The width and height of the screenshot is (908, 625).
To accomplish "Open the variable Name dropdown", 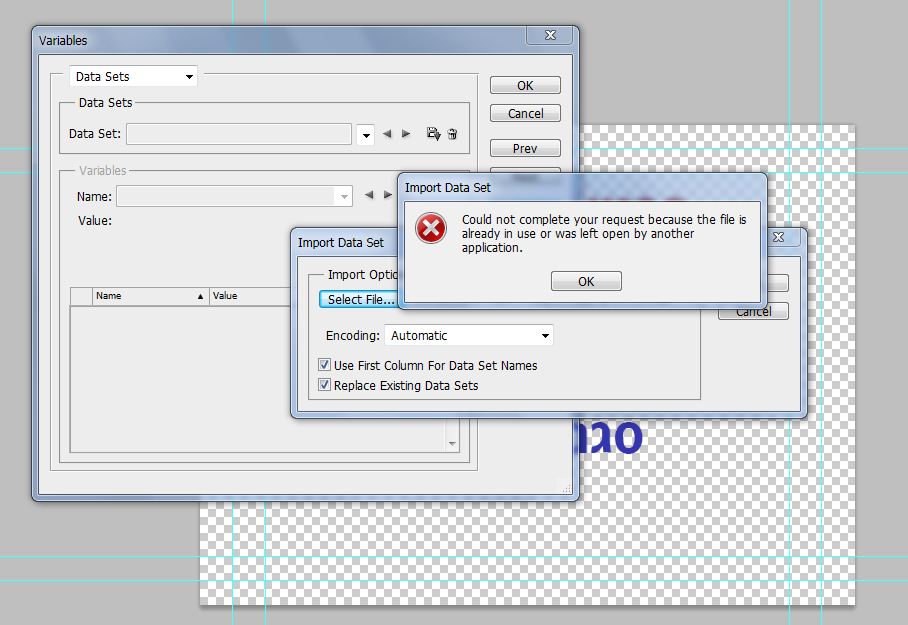I will (235, 196).
